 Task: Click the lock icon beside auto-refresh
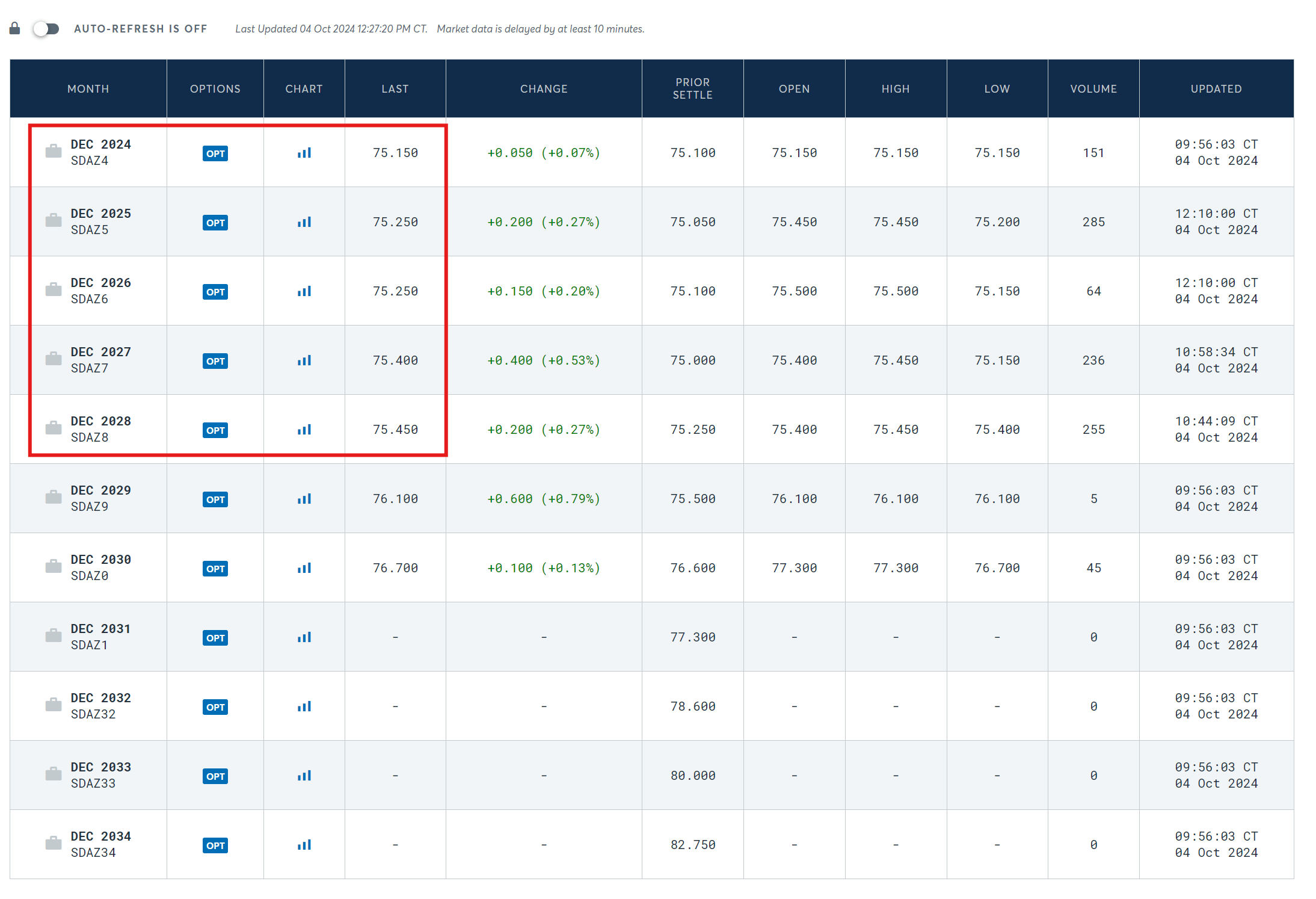click(x=15, y=28)
